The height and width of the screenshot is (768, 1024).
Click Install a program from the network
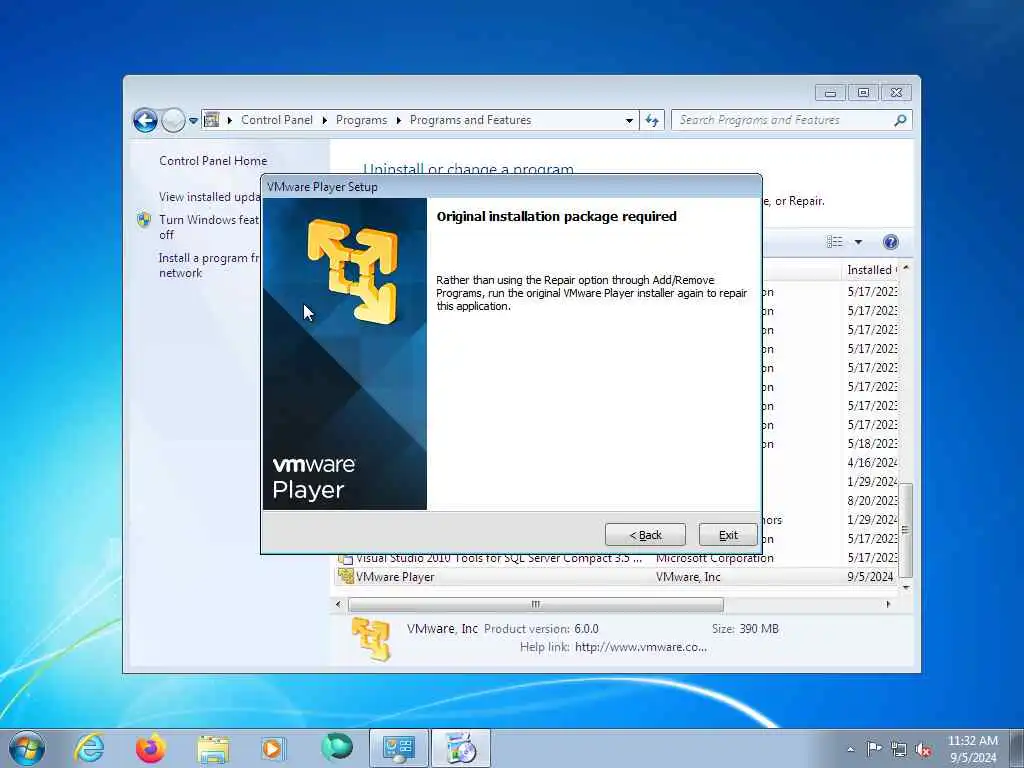pyautogui.click(x=209, y=265)
